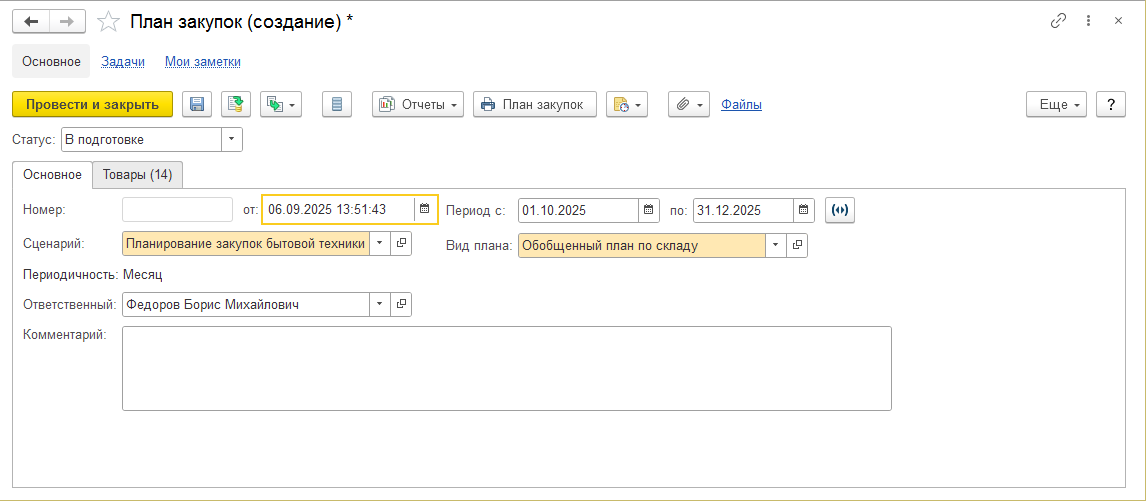Expand the Вид плана dropdown arrow
Screen dimensions: 1146x501
(775, 245)
